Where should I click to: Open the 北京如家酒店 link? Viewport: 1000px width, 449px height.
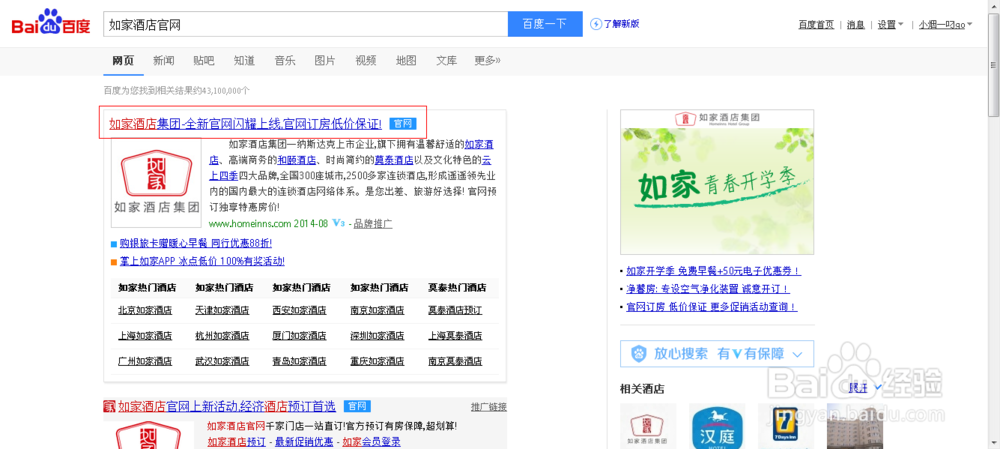(145, 311)
